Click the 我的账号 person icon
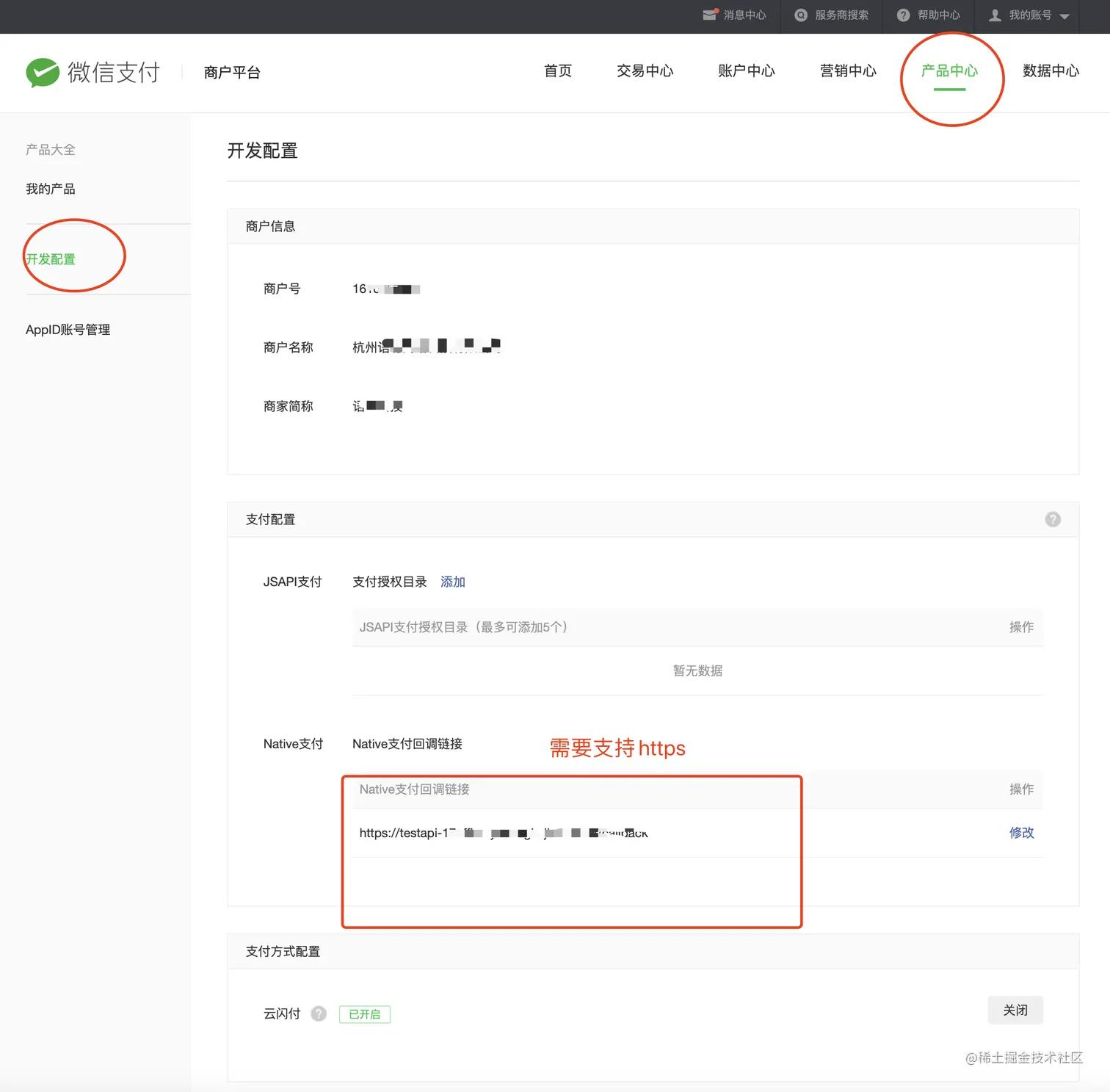 995,15
